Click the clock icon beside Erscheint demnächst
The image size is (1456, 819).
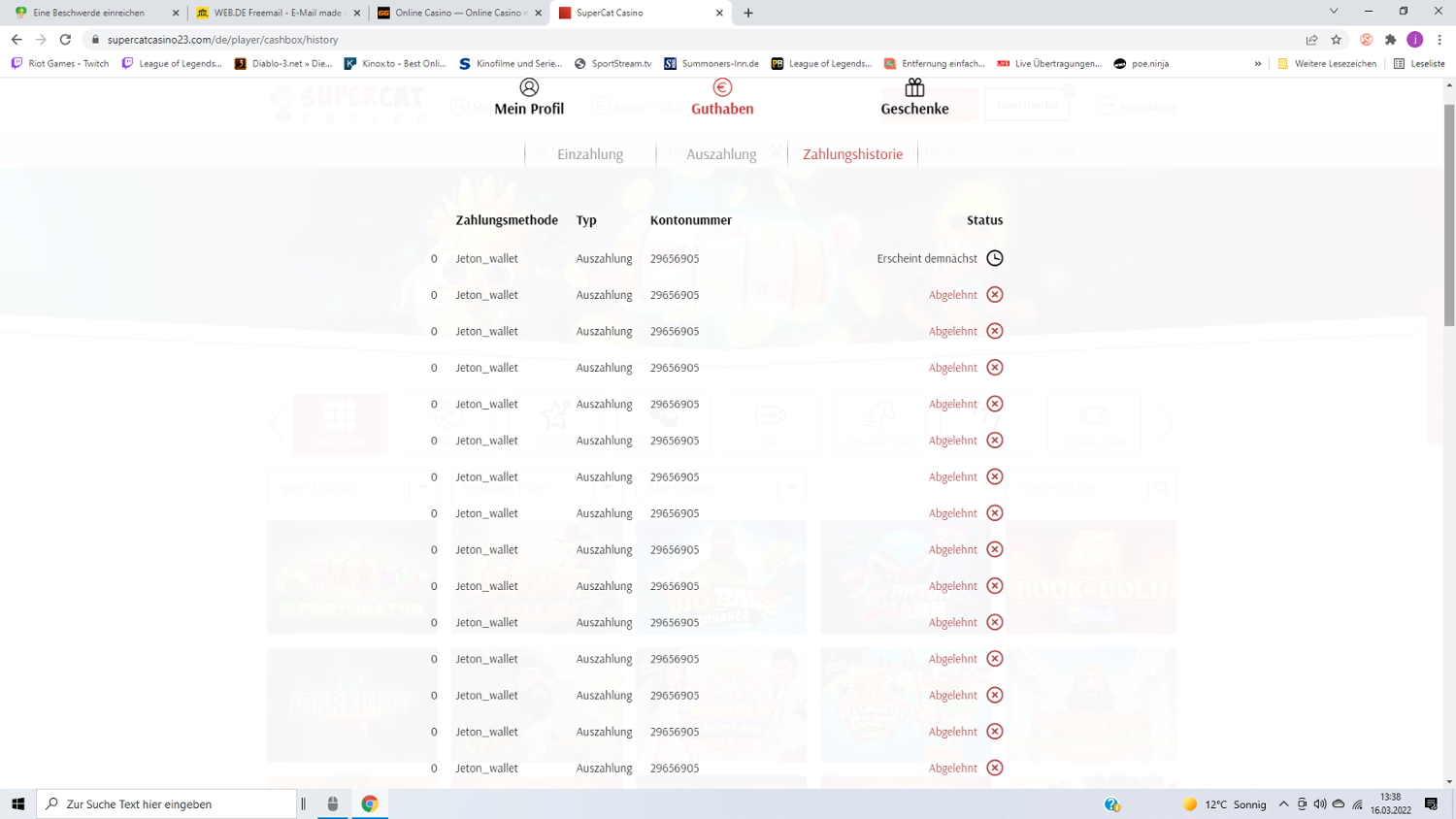pyautogui.click(x=995, y=258)
